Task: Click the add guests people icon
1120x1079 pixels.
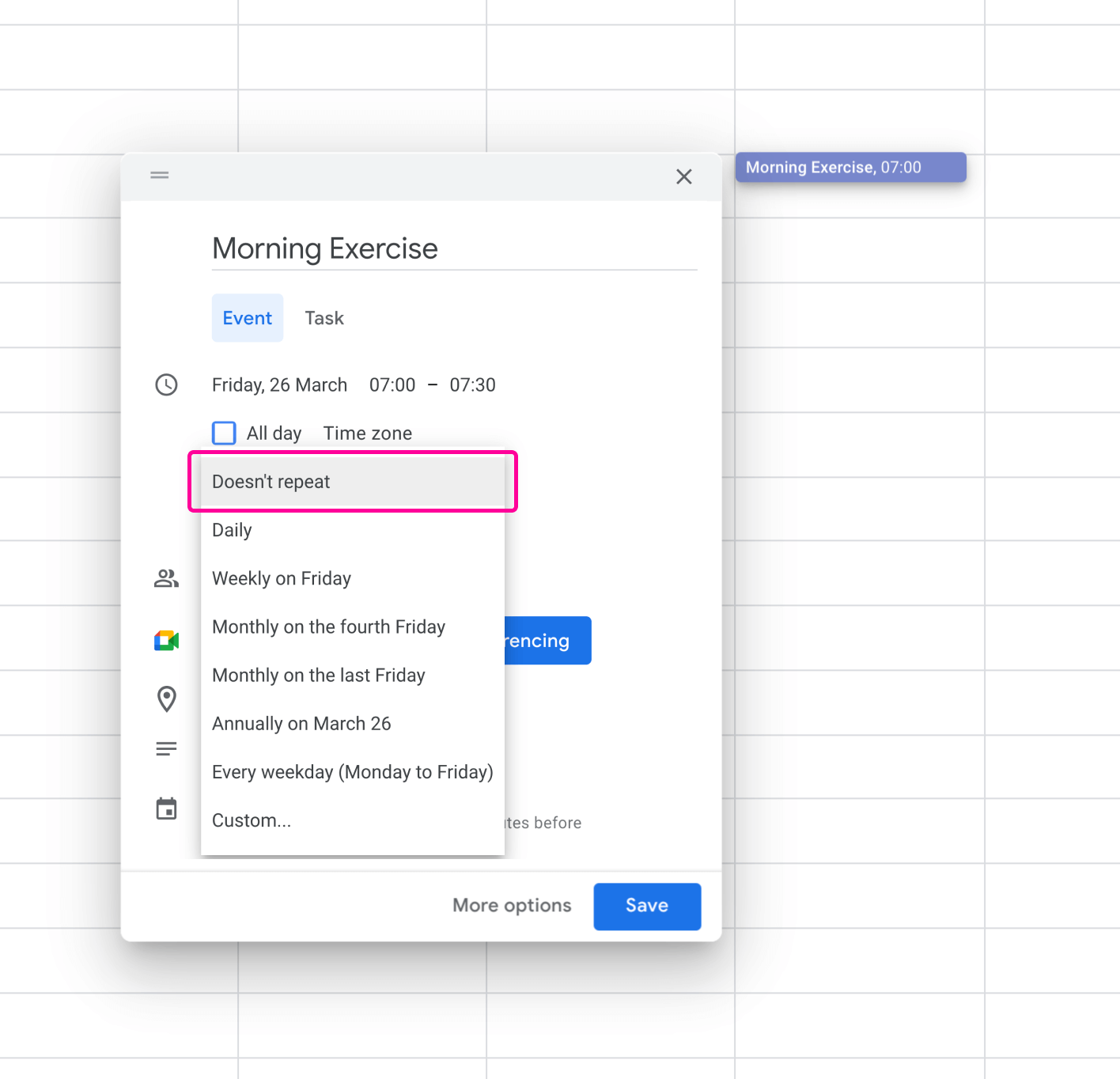Action: (x=166, y=578)
